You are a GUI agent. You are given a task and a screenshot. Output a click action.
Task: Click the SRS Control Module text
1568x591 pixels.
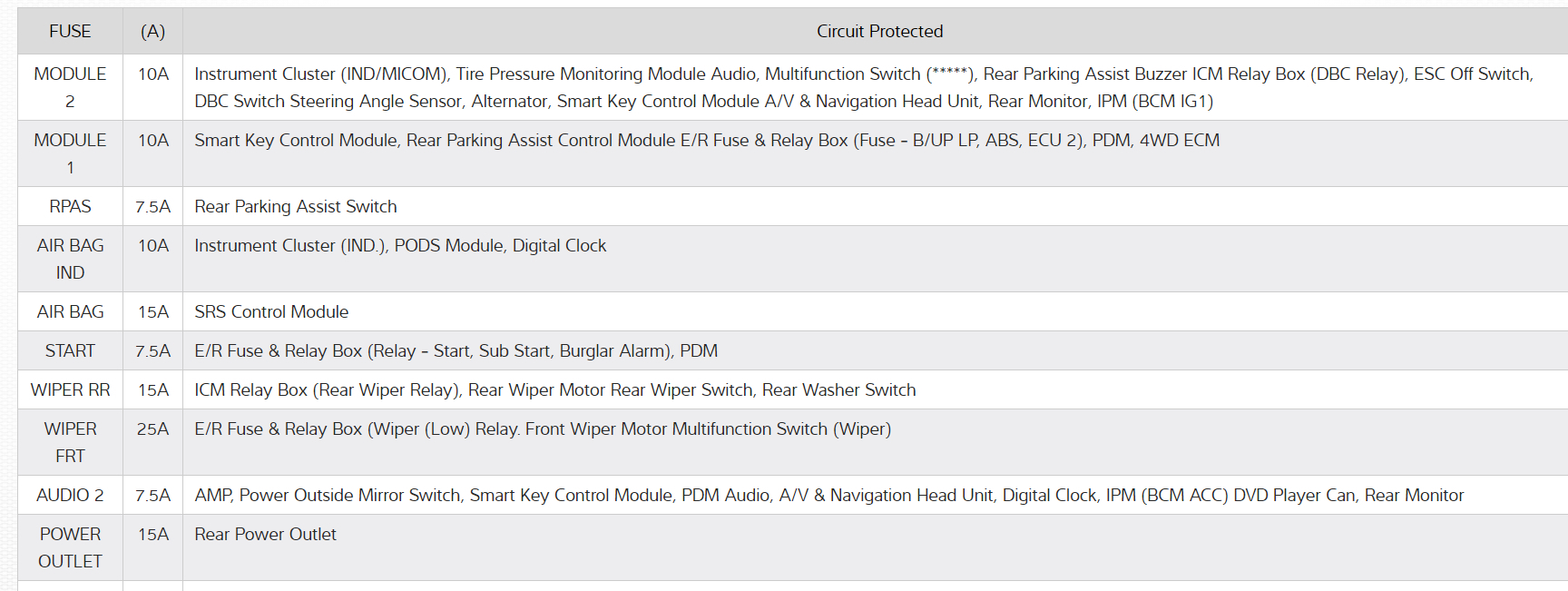coord(271,312)
